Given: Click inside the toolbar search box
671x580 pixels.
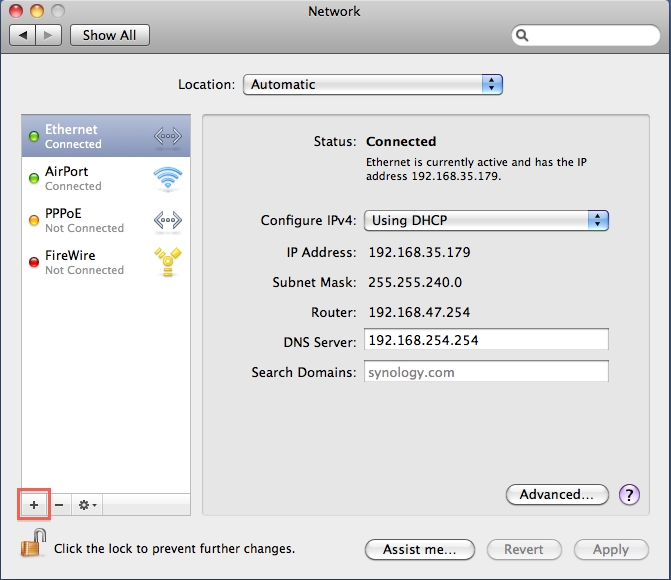Looking at the screenshot, I should 585,35.
